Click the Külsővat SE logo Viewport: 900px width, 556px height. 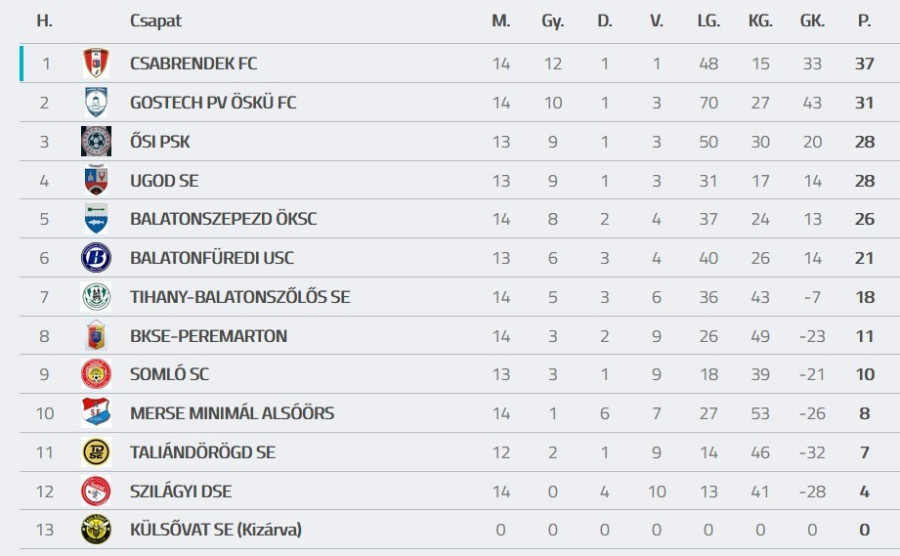[96, 530]
